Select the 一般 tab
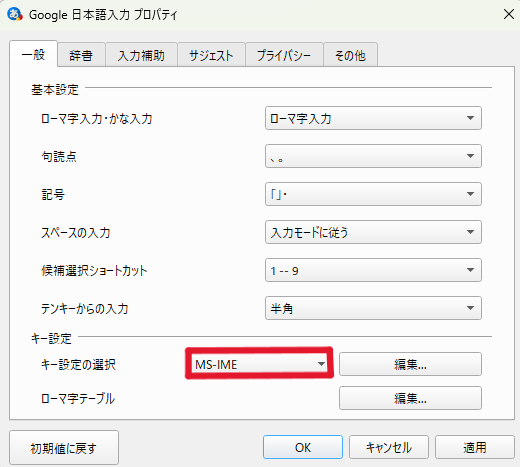 (x=34, y=54)
